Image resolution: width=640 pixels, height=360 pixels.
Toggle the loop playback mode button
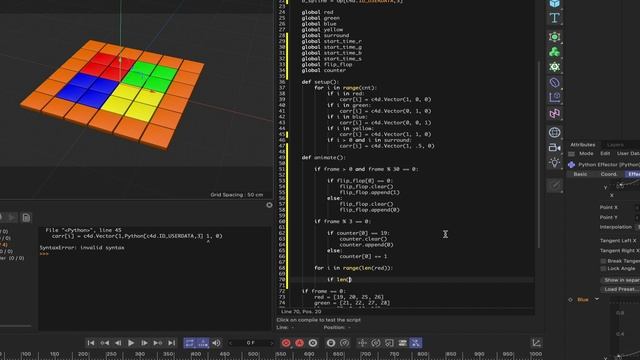(190, 343)
